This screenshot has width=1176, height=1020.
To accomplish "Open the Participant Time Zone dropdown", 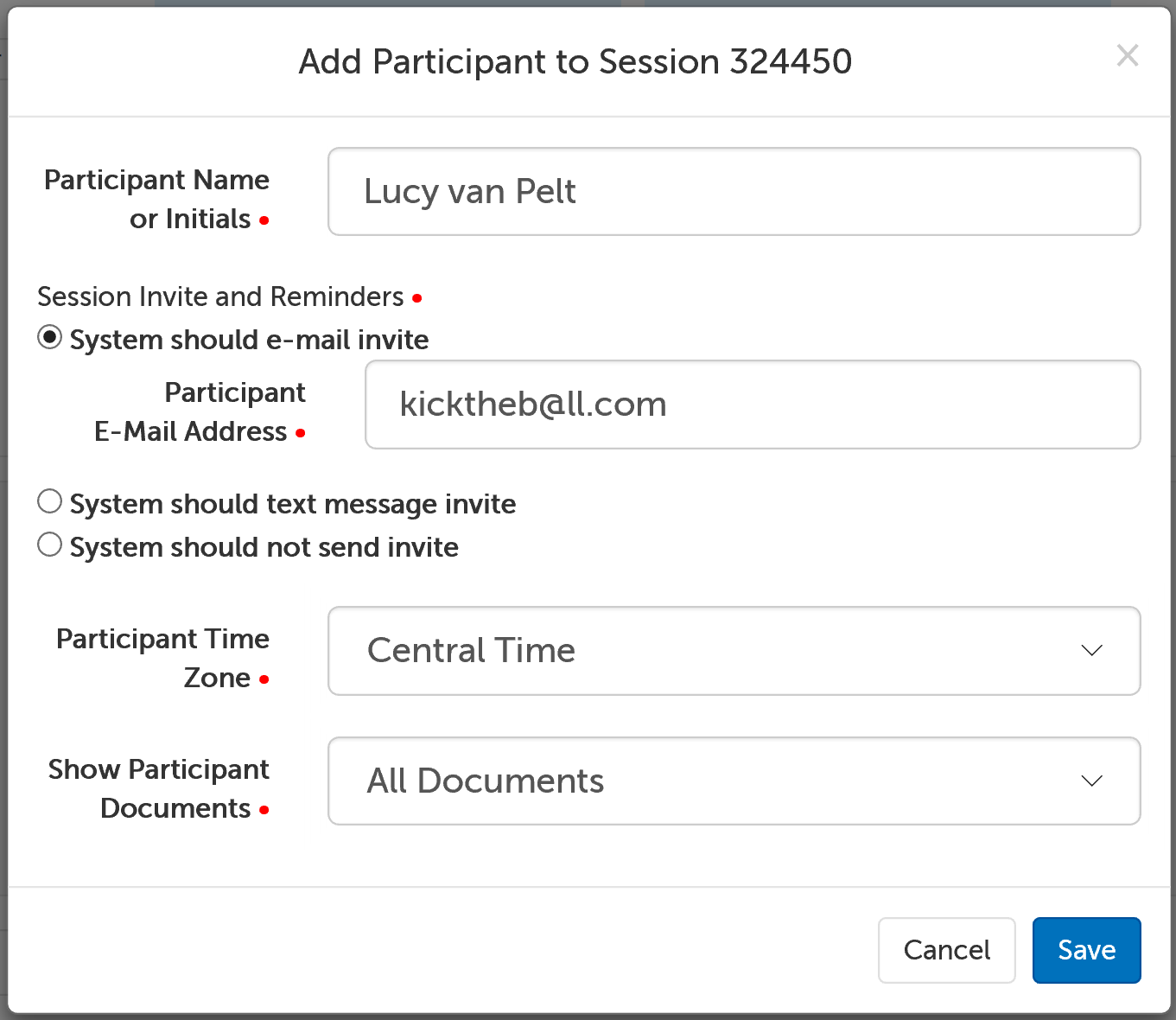I will coord(733,651).
